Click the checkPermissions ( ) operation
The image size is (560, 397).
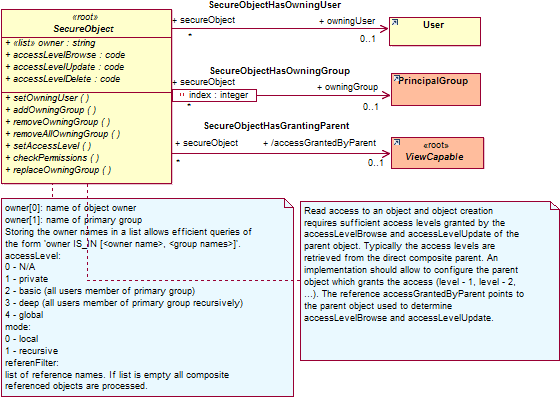click(52, 158)
